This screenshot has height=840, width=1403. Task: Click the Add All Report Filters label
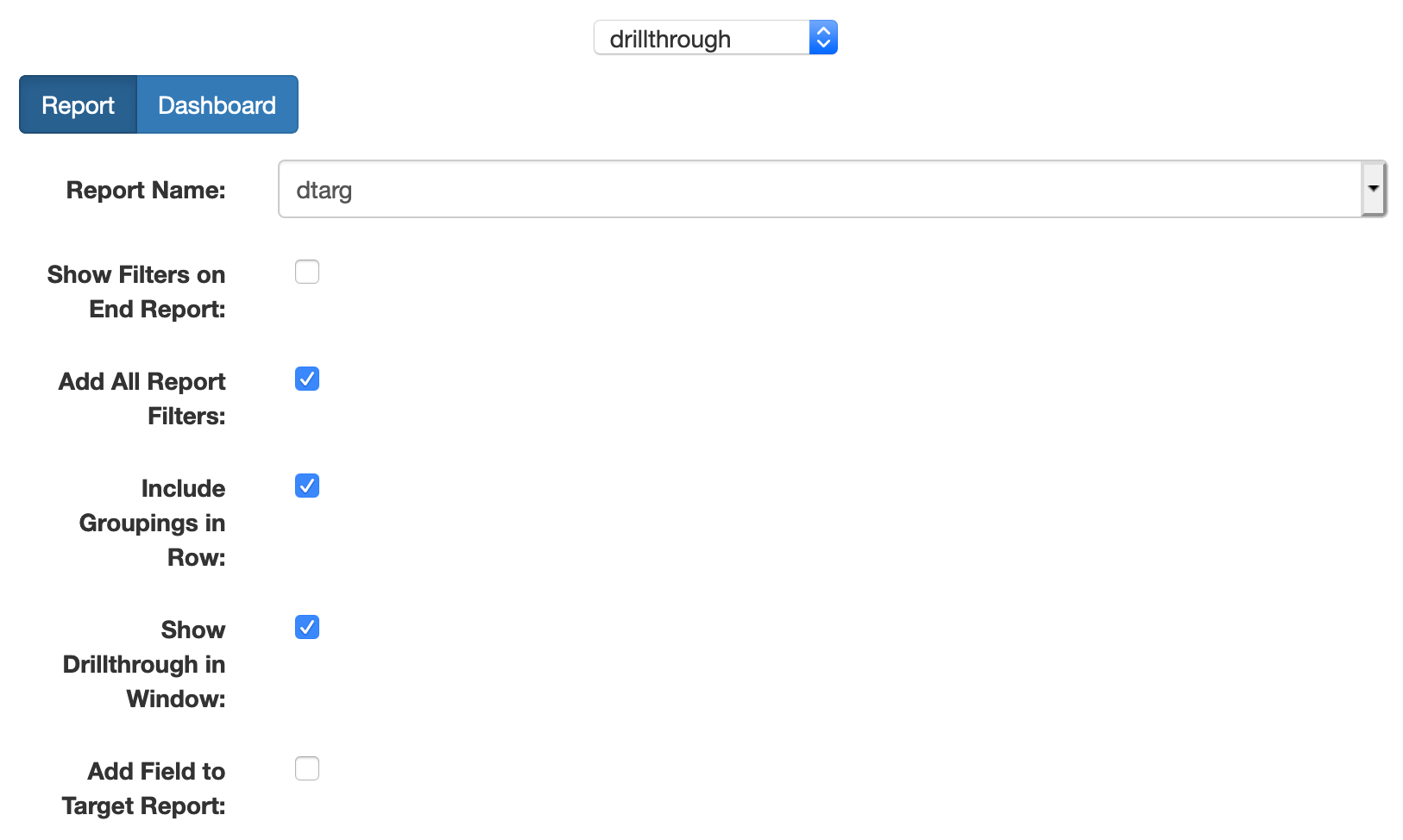[x=142, y=398]
